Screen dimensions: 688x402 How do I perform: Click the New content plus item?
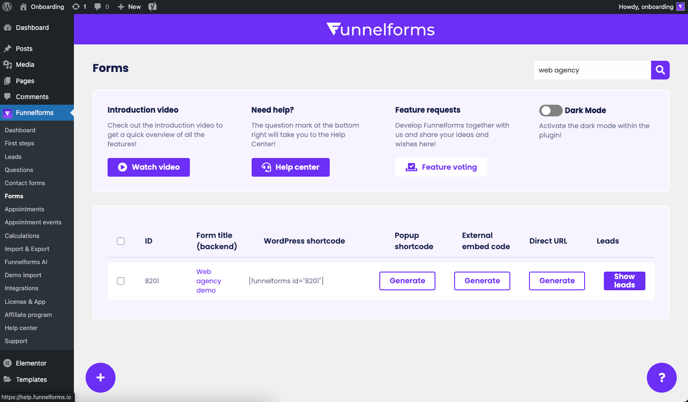click(x=129, y=7)
